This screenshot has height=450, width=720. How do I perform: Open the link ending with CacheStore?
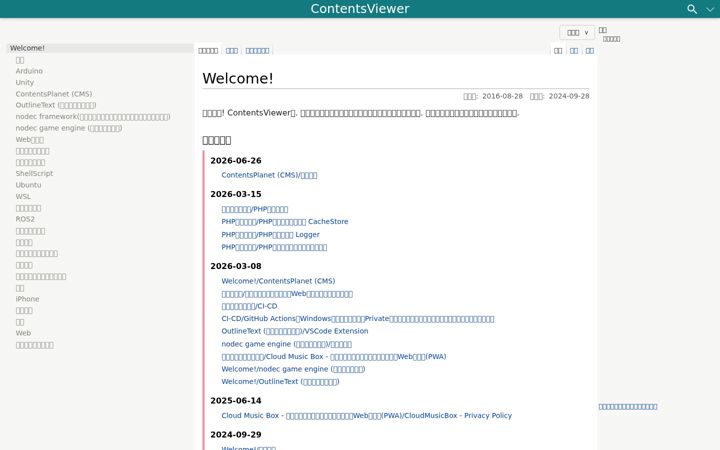pyautogui.click(x=285, y=221)
